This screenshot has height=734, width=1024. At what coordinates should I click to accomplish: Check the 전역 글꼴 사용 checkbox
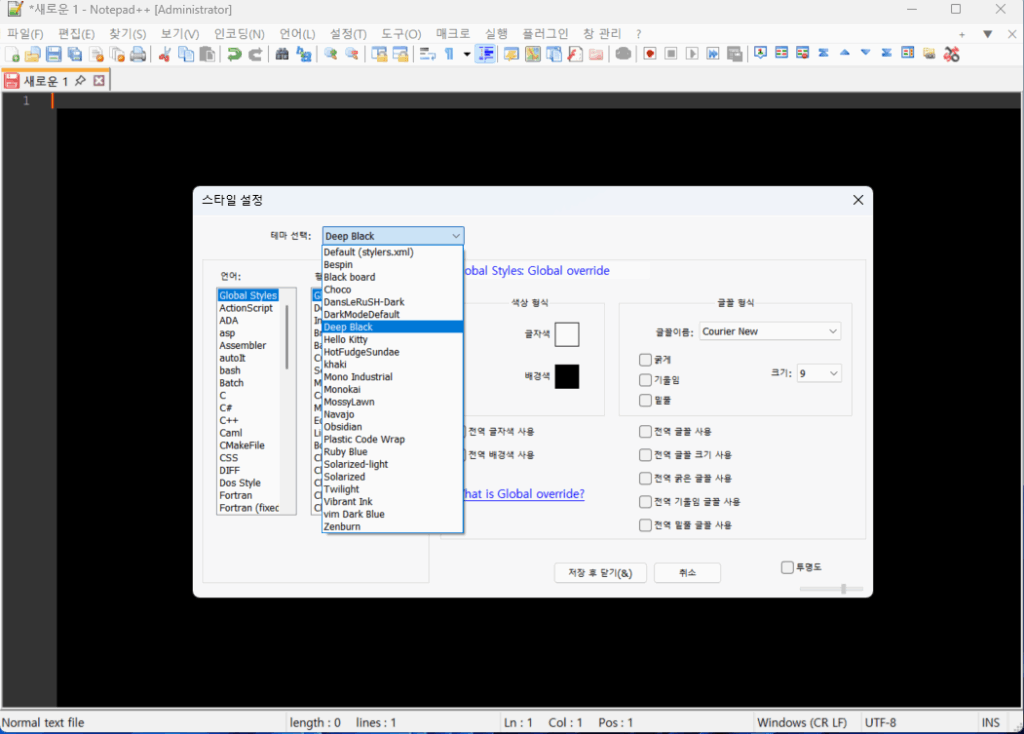point(645,432)
